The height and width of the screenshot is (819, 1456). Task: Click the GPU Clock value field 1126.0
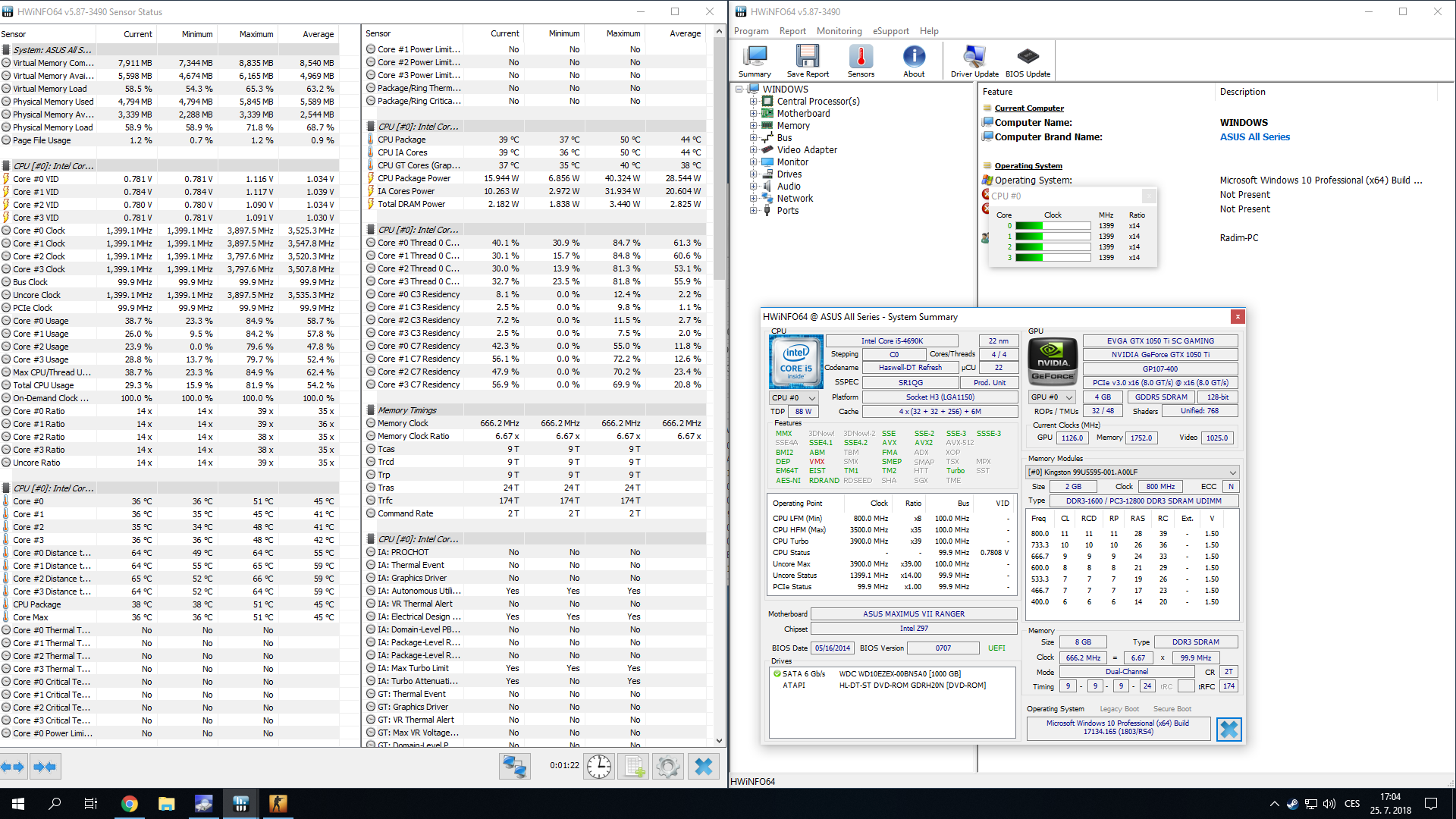point(1072,438)
